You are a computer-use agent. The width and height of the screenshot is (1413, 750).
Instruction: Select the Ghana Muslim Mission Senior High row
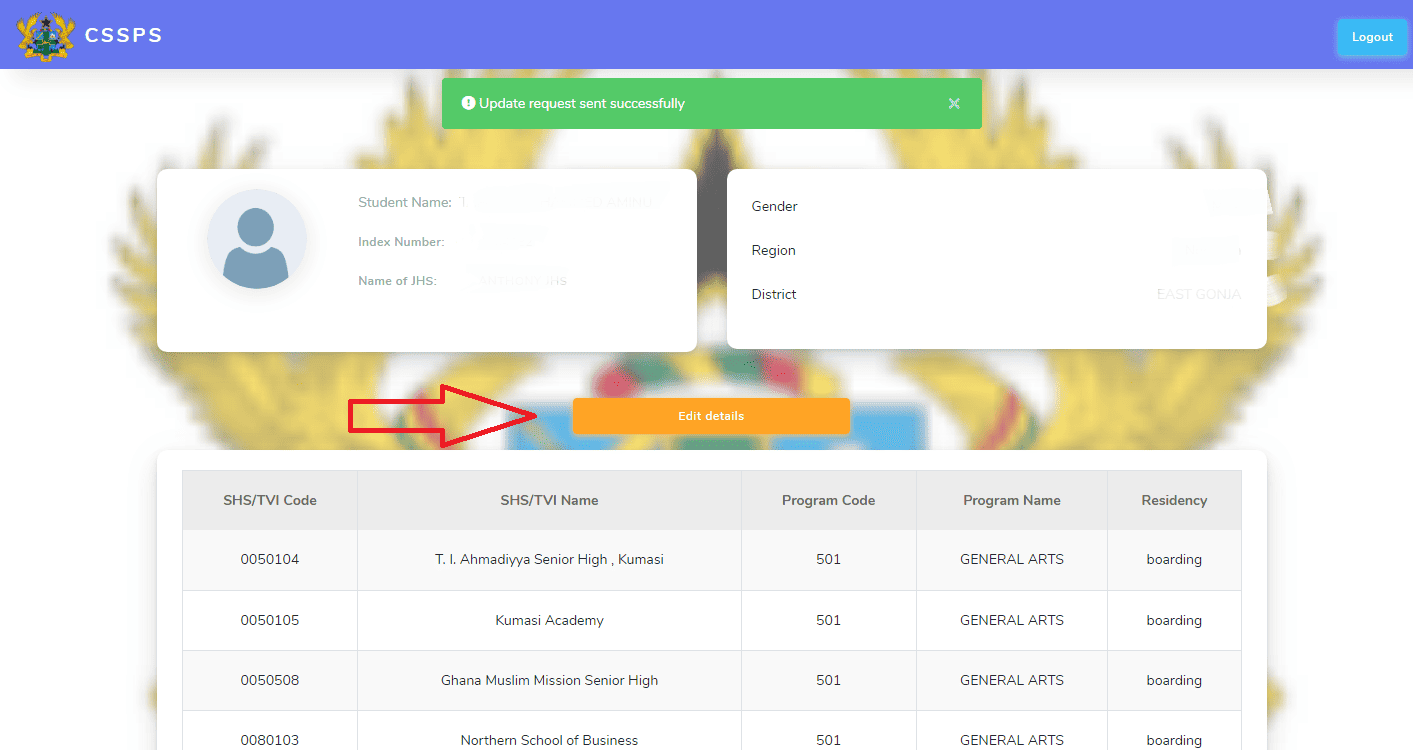pyautogui.click(x=549, y=680)
